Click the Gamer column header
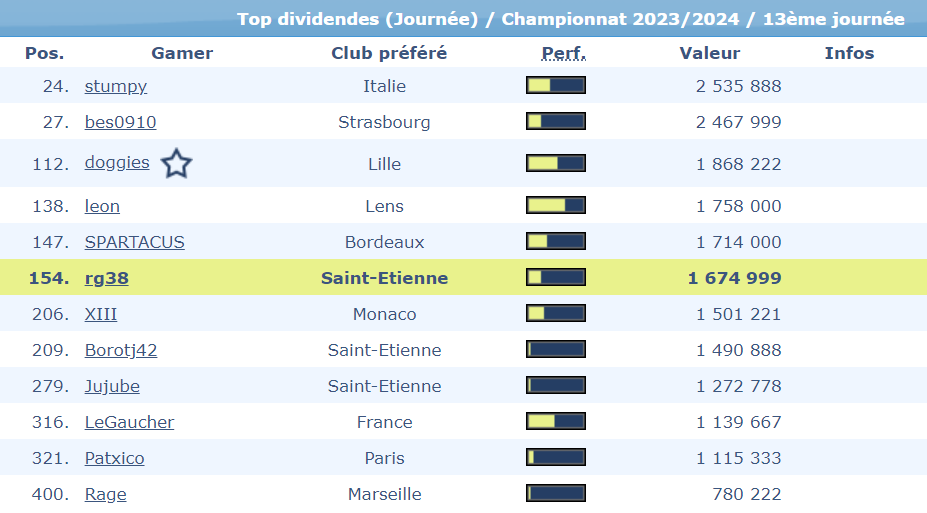Image resolution: width=927 pixels, height=513 pixels. coord(182,53)
